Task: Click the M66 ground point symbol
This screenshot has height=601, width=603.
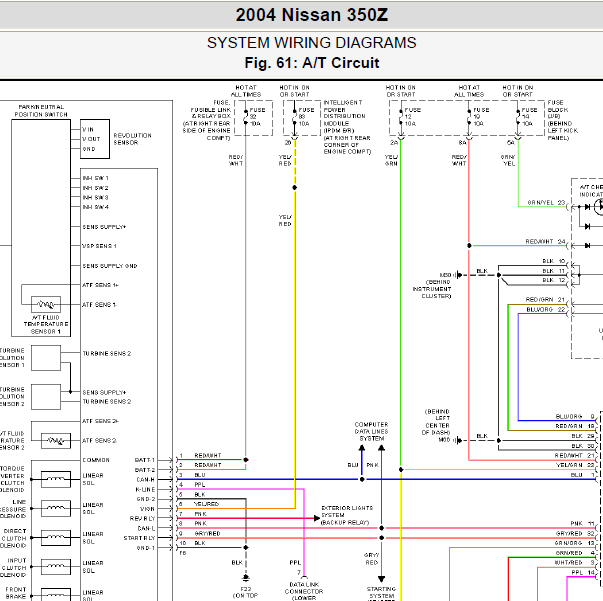Action: [x=459, y=440]
